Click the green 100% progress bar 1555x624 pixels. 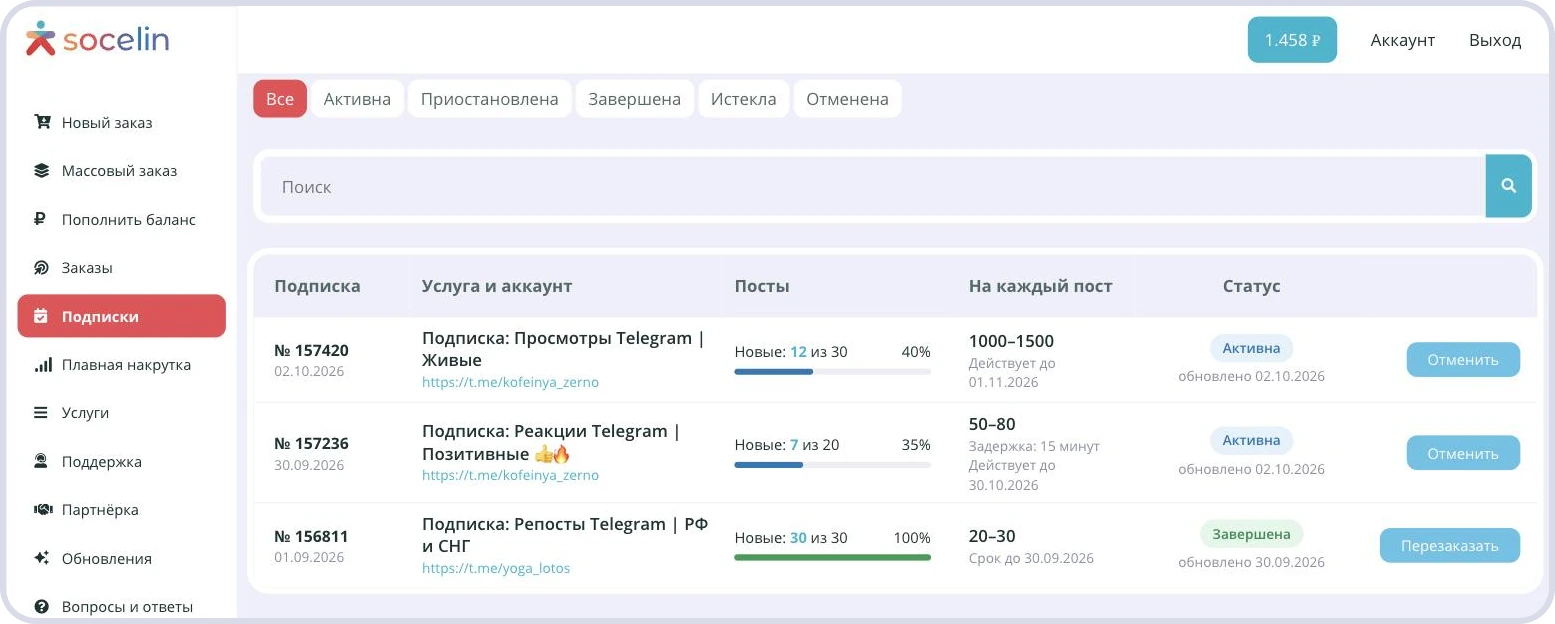tap(832, 557)
